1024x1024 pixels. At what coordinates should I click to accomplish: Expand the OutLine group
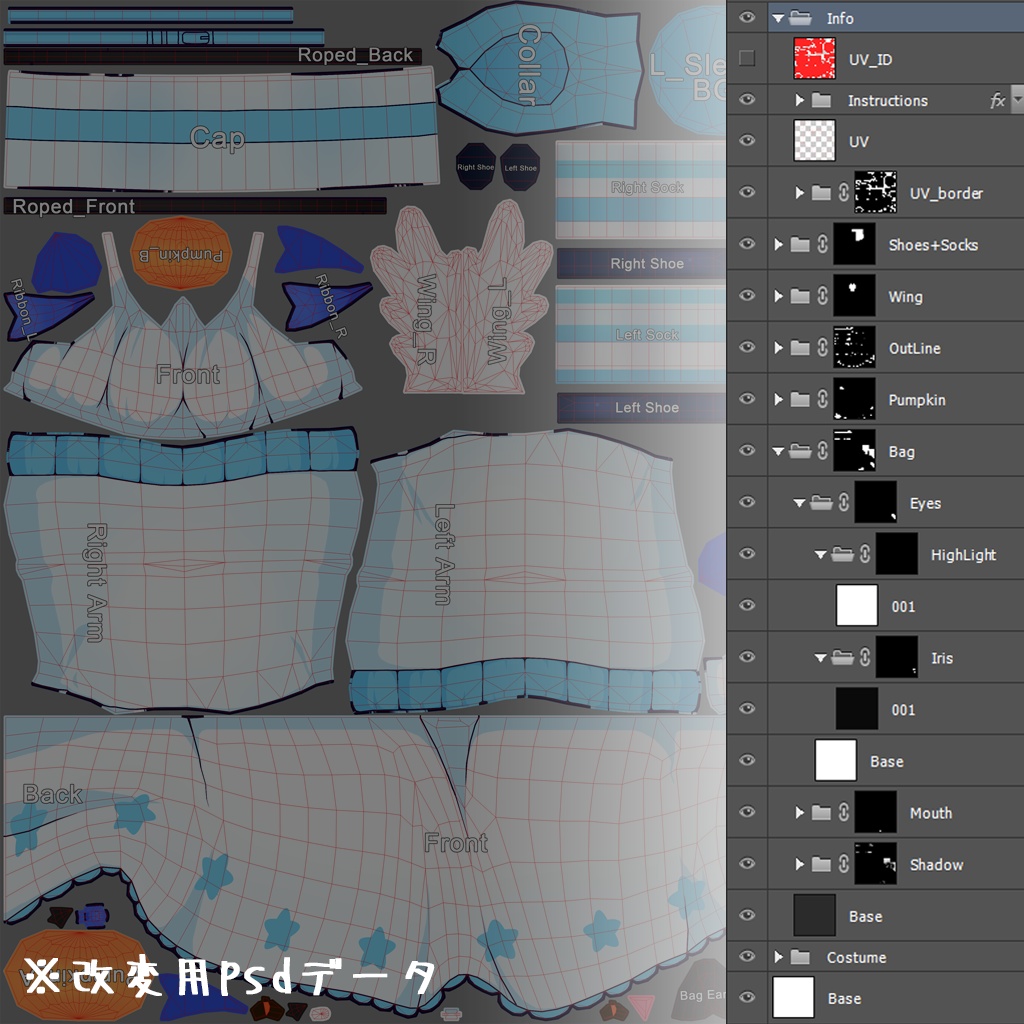[x=778, y=347]
